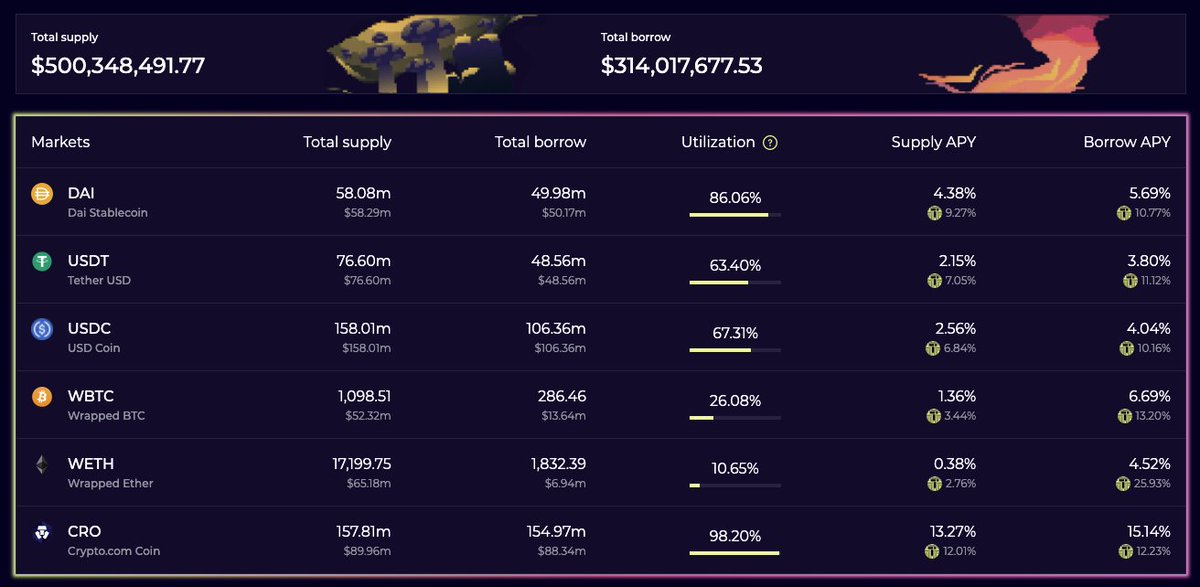Image resolution: width=1200 pixels, height=587 pixels.
Task: Sort by Utilization column header
Action: (718, 142)
